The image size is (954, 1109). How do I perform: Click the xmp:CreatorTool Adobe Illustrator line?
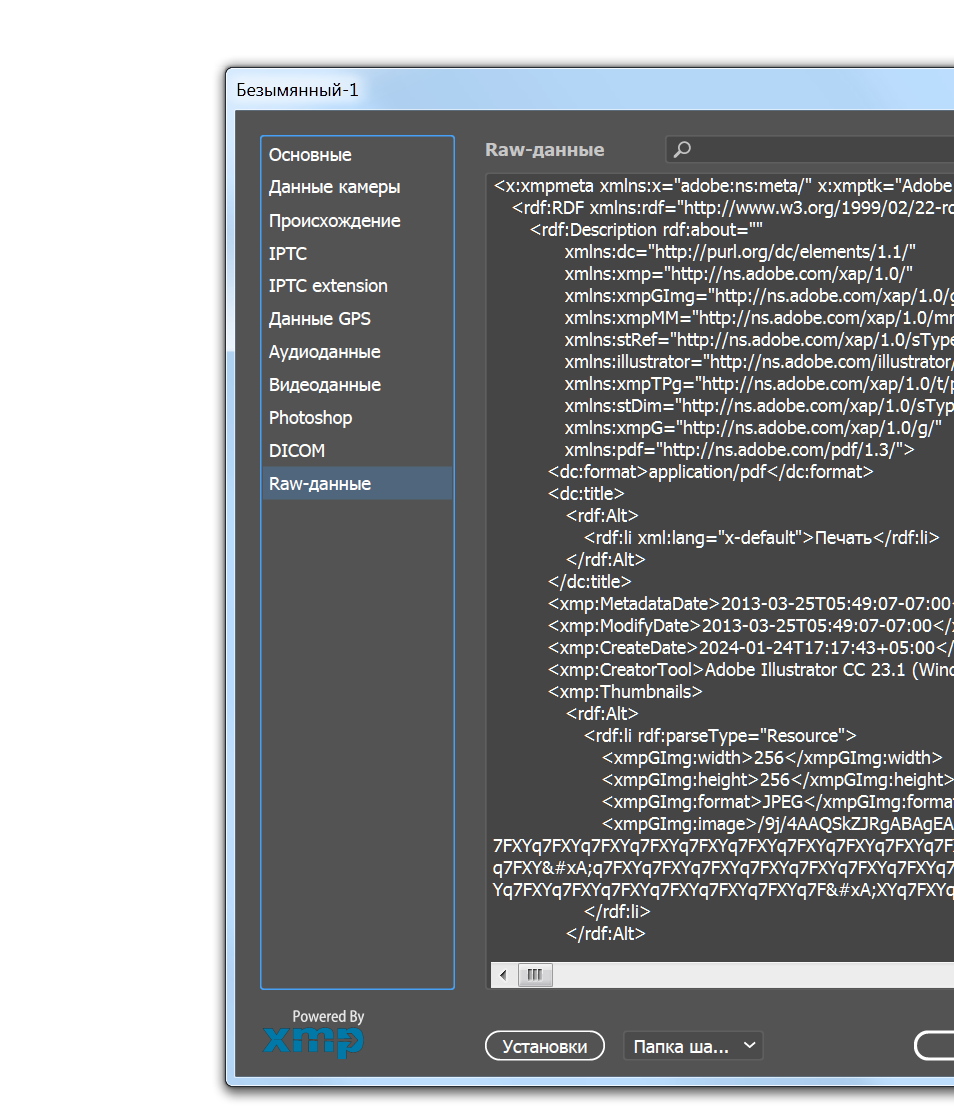click(750, 670)
